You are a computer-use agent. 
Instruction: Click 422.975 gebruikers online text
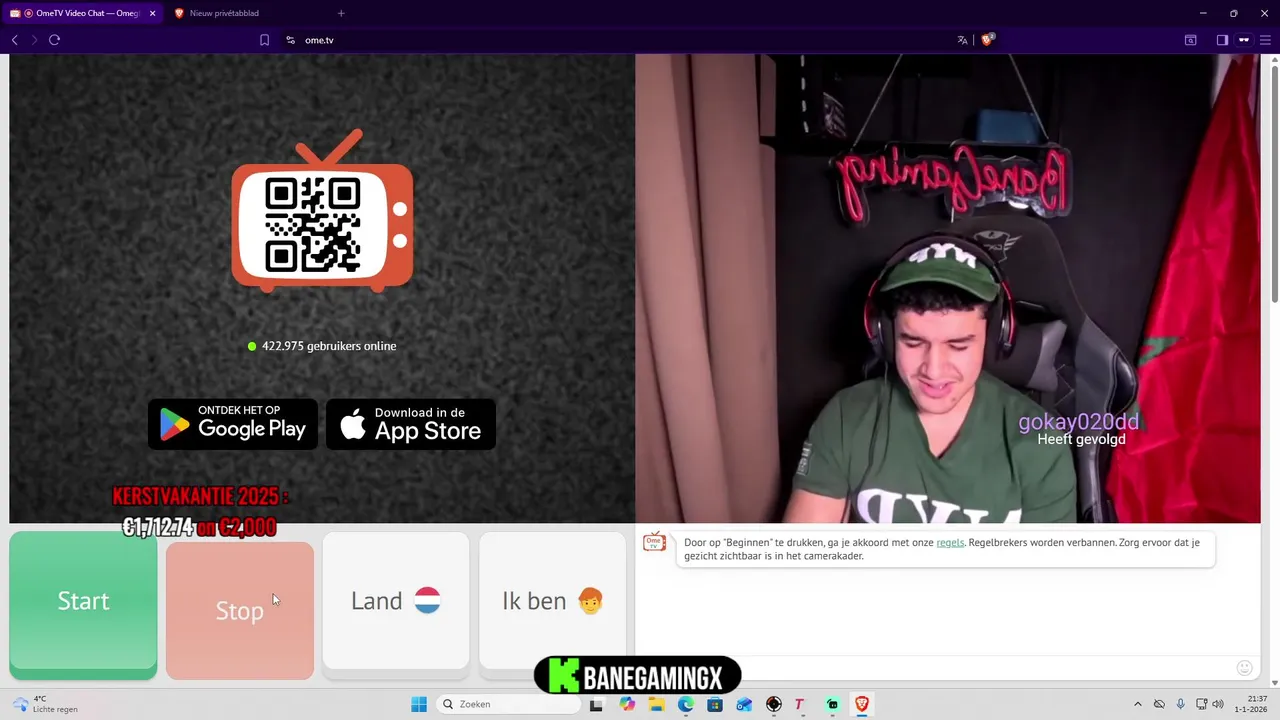click(329, 346)
